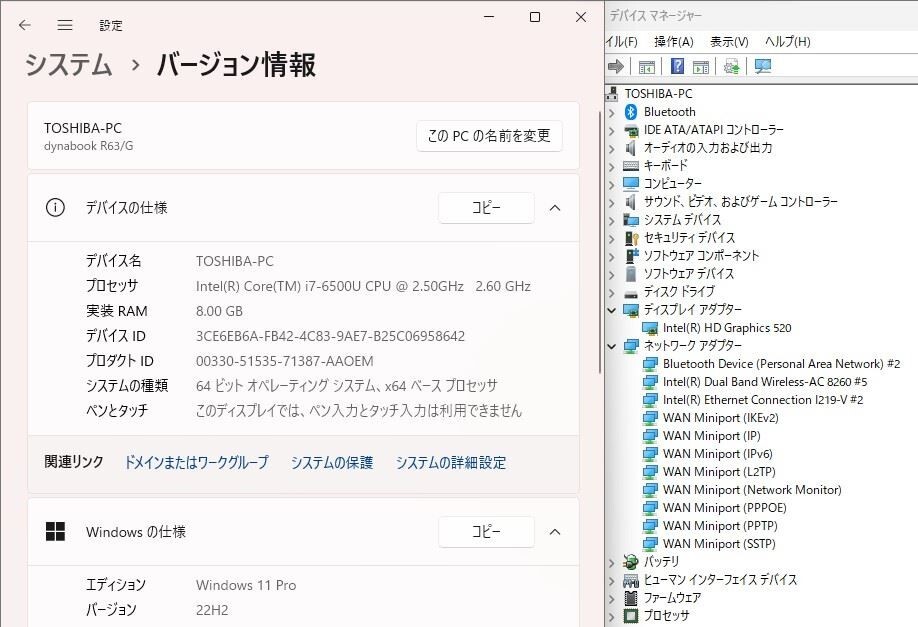Image resolution: width=918 pixels, height=627 pixels.
Task: Open the 操作(A) menu
Action: [674, 42]
